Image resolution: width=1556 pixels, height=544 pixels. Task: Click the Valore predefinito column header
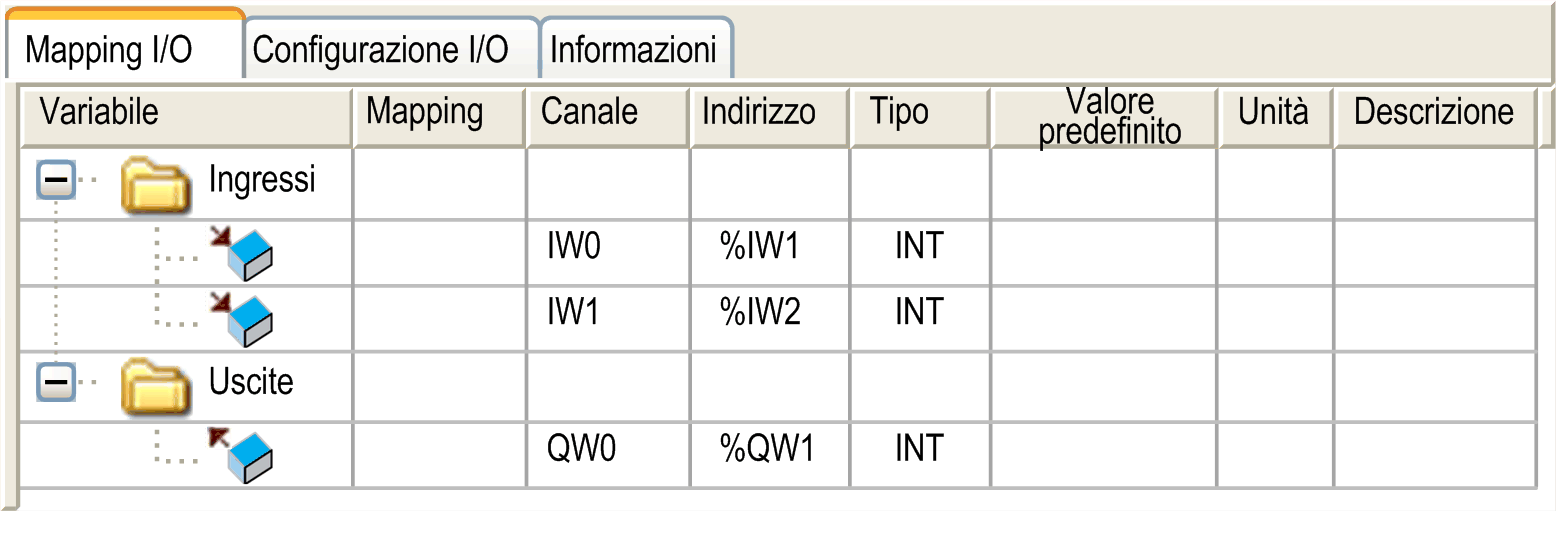click(x=1109, y=115)
